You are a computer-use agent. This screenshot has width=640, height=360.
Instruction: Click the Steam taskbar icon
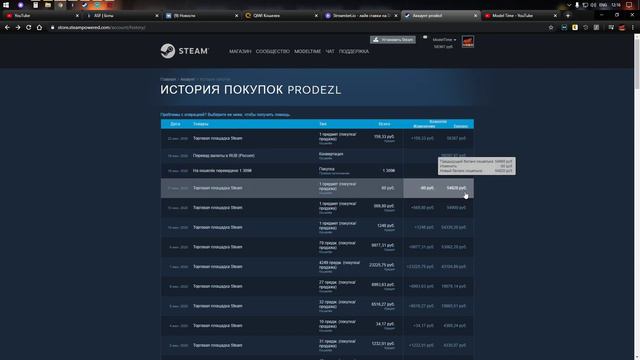[x=84, y=5]
